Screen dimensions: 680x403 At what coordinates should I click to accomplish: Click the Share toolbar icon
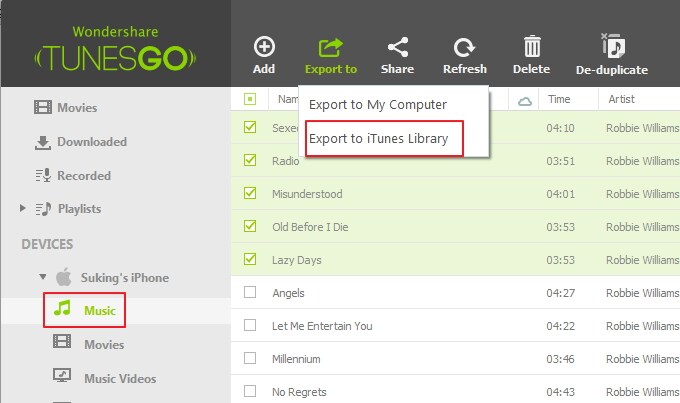point(397,48)
